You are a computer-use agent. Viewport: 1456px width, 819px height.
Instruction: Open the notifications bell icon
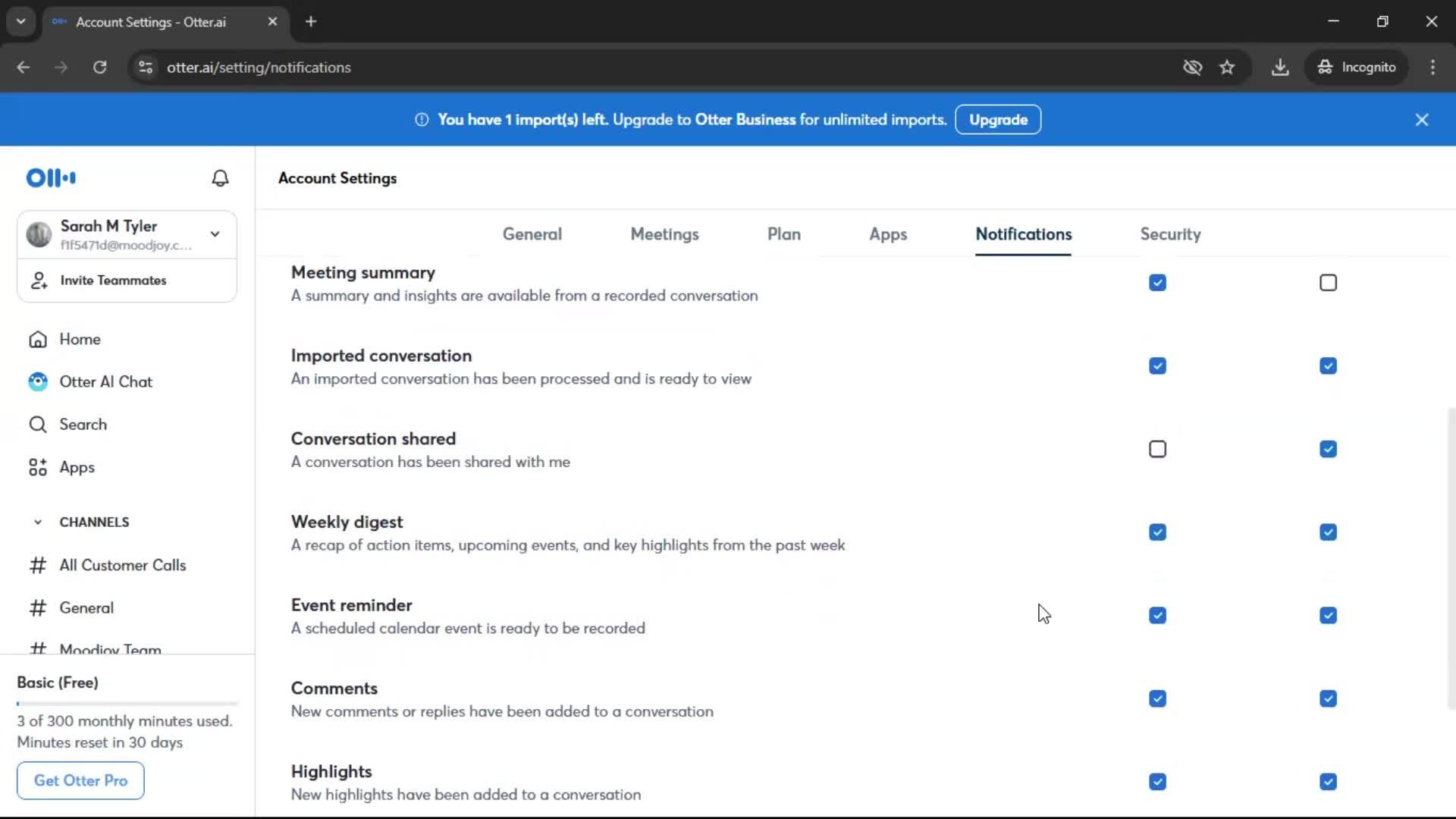coord(220,178)
